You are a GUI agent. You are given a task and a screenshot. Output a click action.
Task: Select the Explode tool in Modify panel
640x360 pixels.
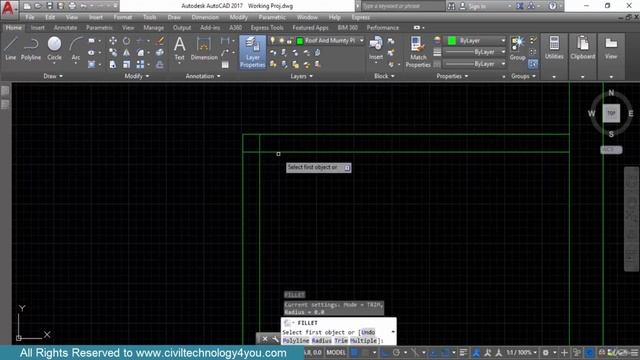160,53
